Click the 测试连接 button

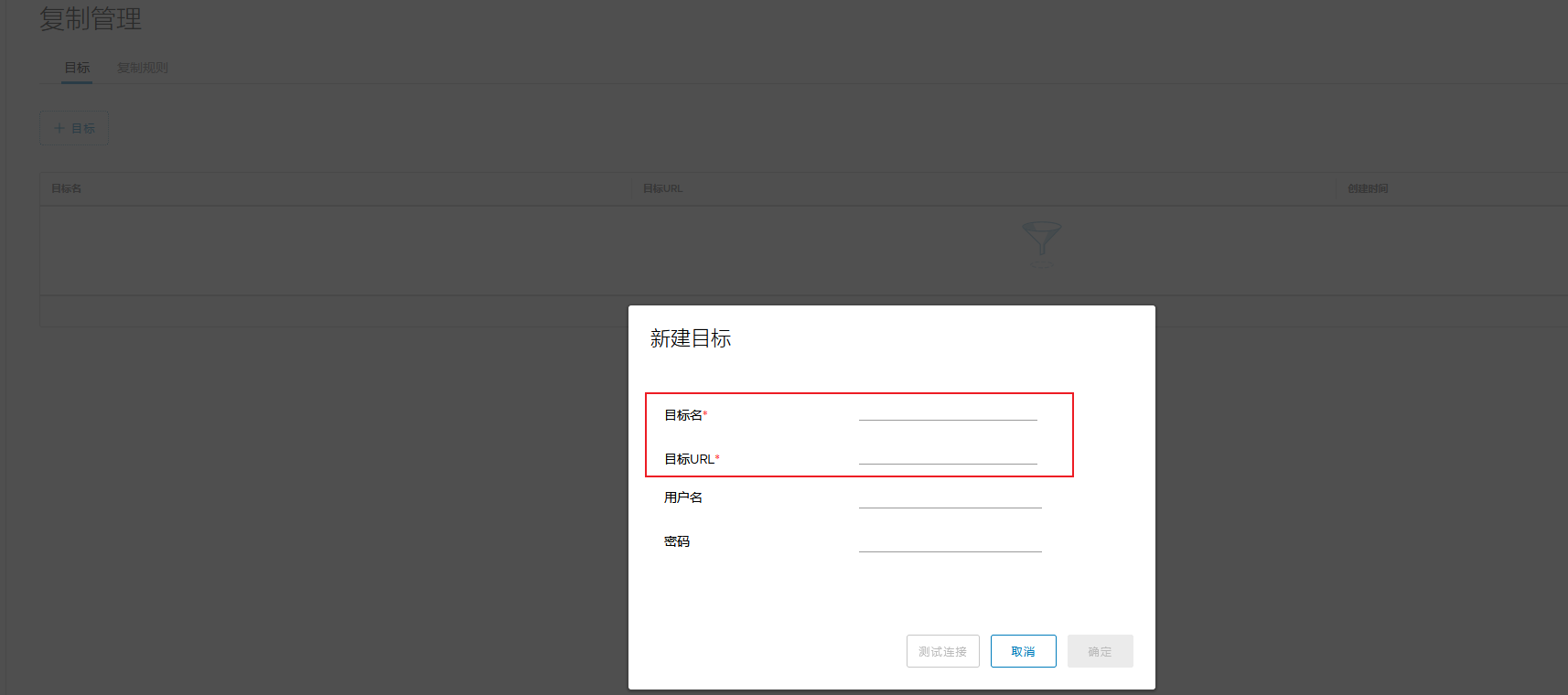click(x=943, y=651)
